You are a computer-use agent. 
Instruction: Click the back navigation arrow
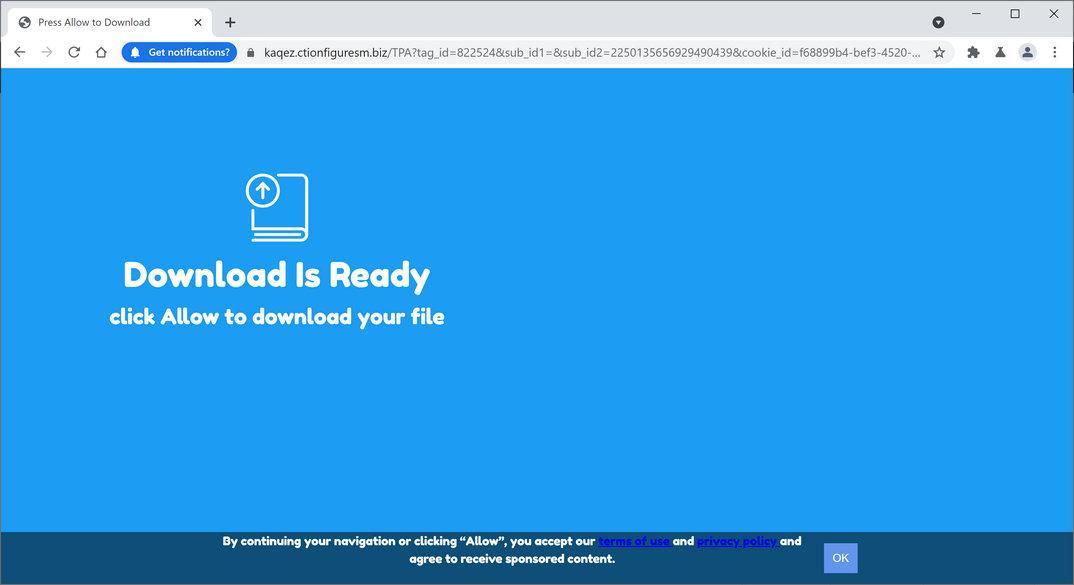tap(19, 52)
